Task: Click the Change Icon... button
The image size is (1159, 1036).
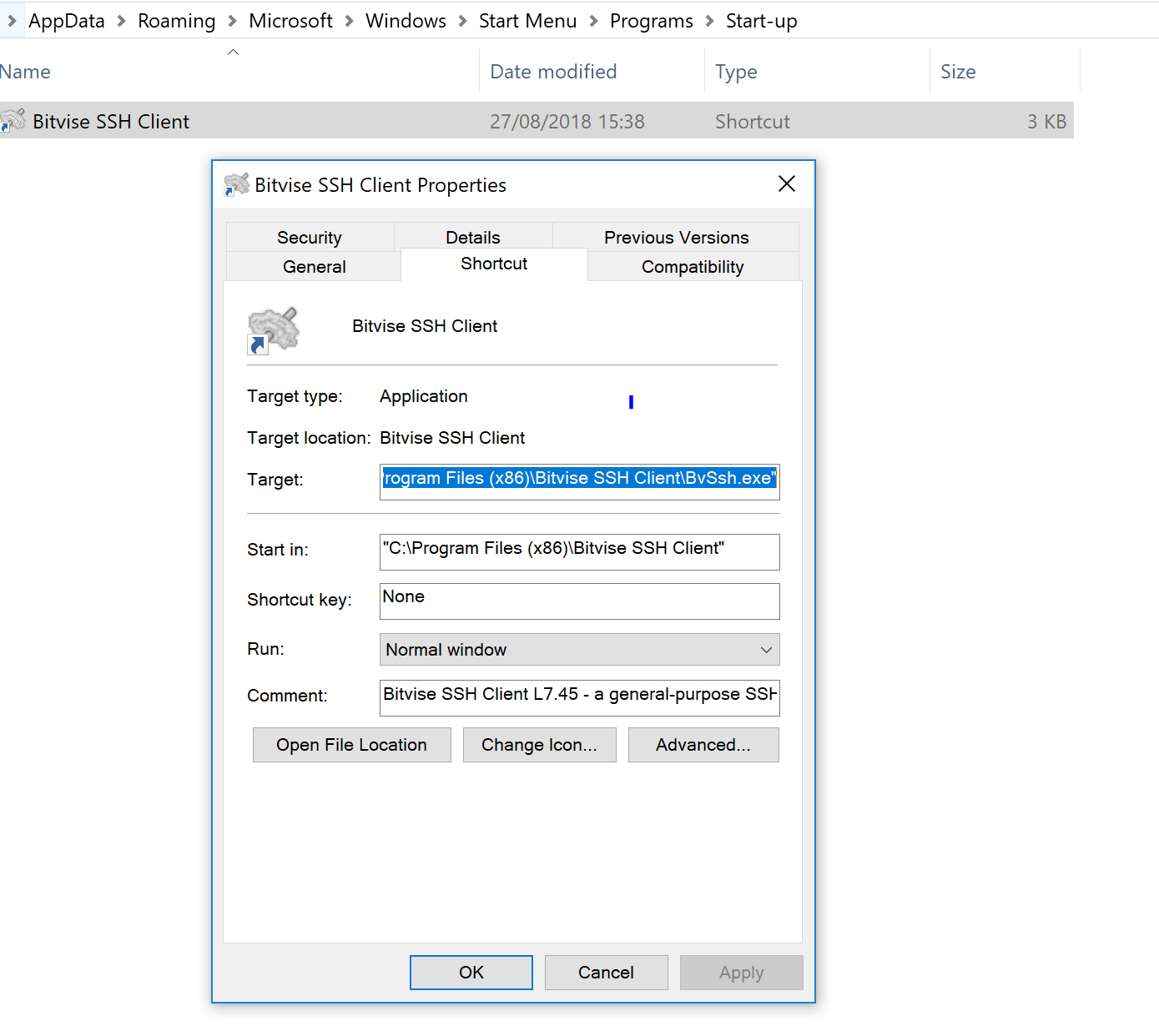Action: (x=539, y=745)
